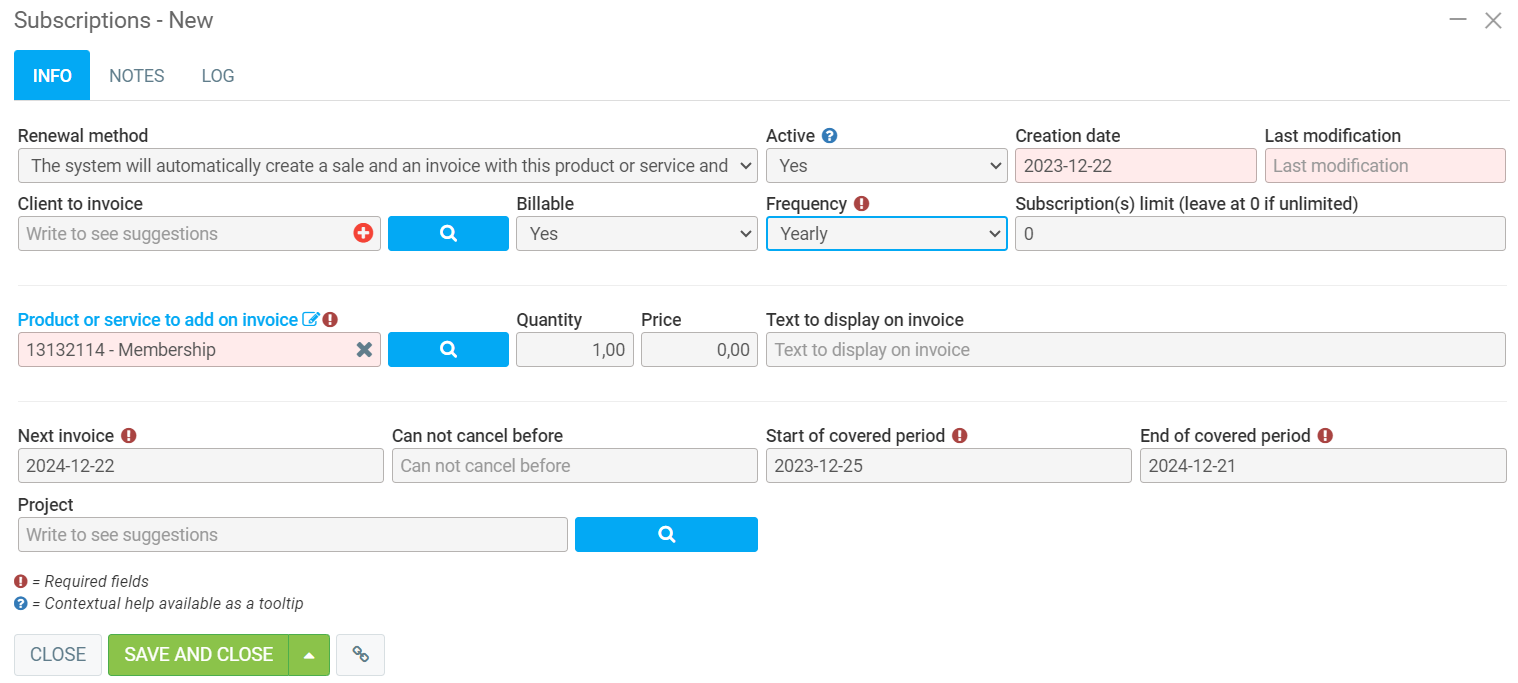Minimize the Subscriptions dialog

pos(1458,20)
